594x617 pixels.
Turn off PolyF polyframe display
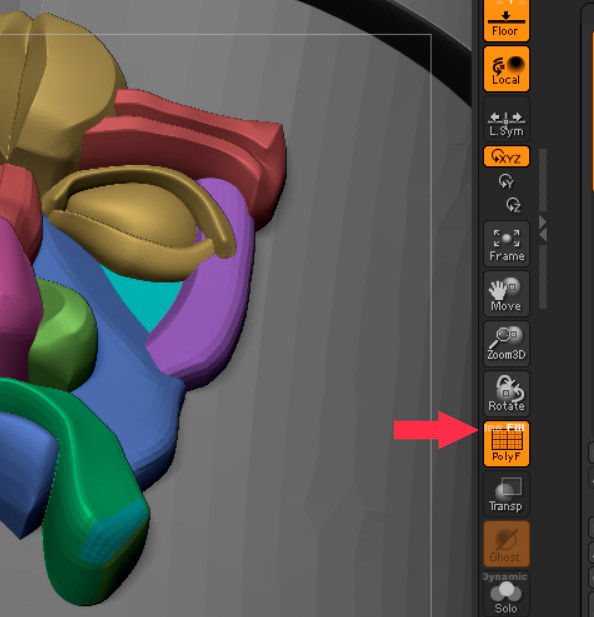click(x=506, y=444)
